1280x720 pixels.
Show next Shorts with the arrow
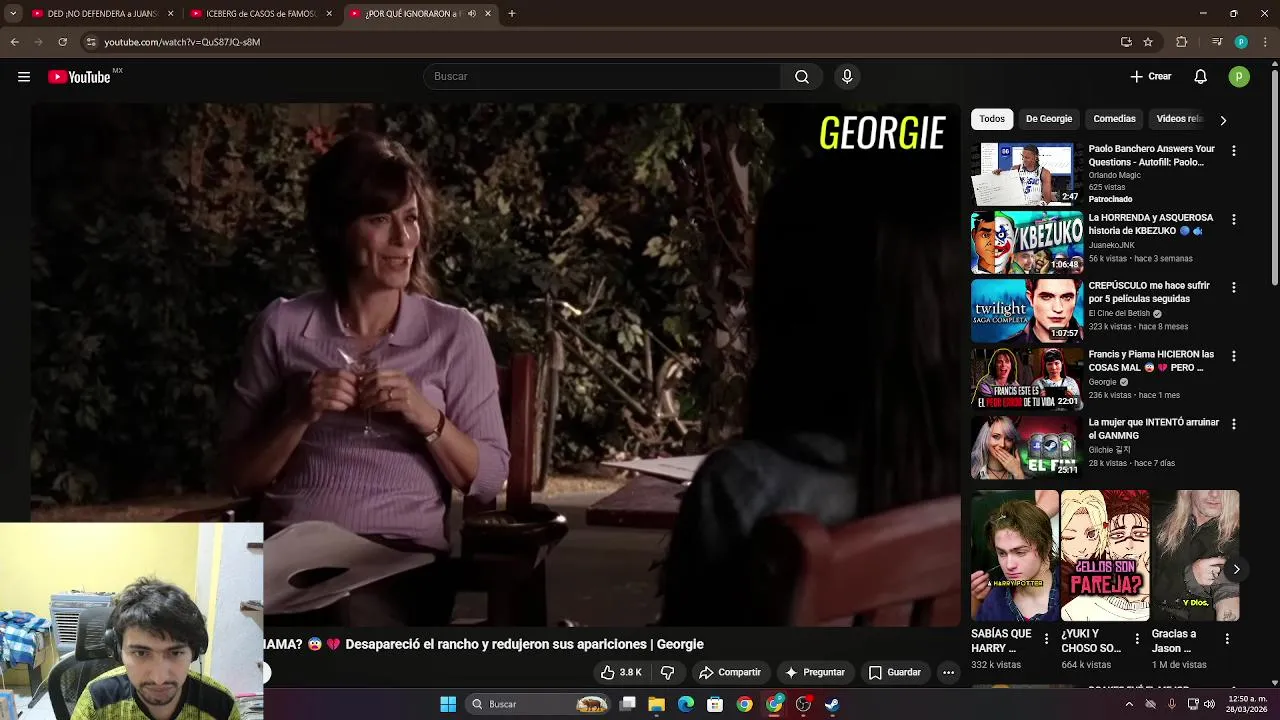(1236, 569)
